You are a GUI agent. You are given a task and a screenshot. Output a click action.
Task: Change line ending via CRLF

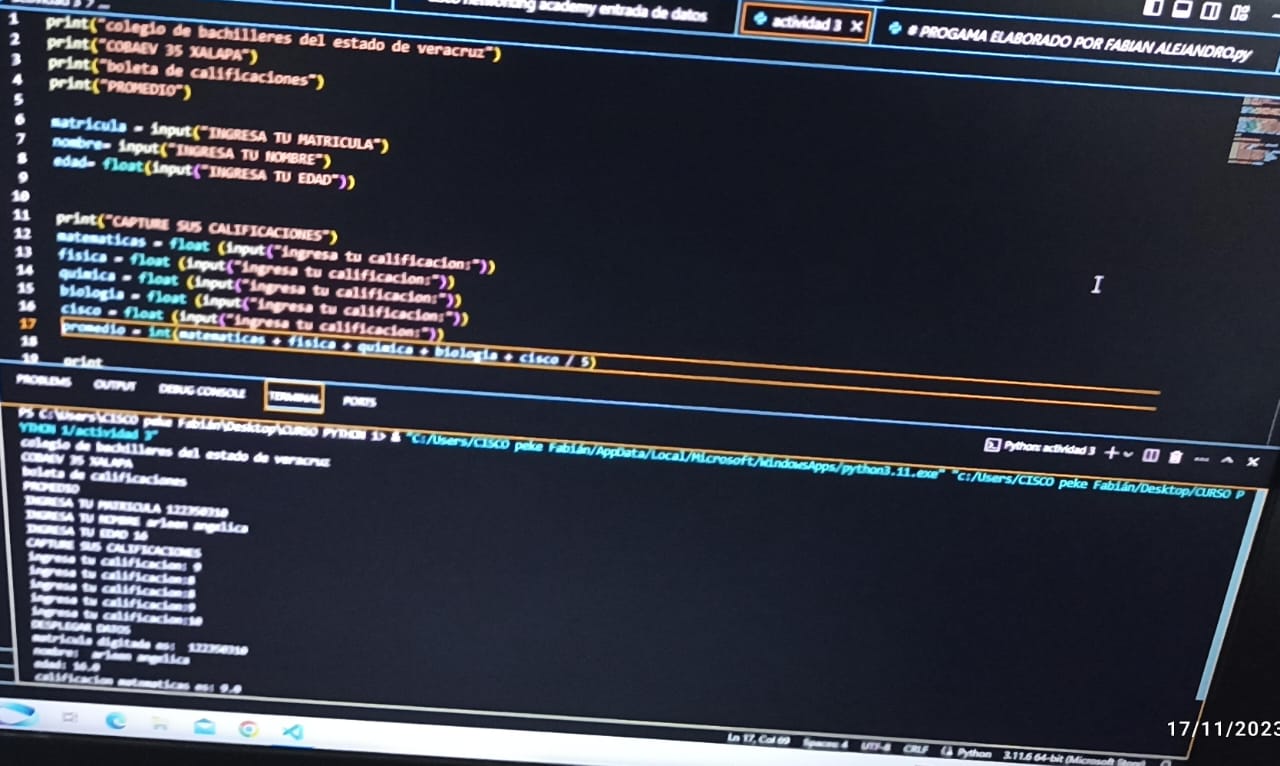[915, 748]
